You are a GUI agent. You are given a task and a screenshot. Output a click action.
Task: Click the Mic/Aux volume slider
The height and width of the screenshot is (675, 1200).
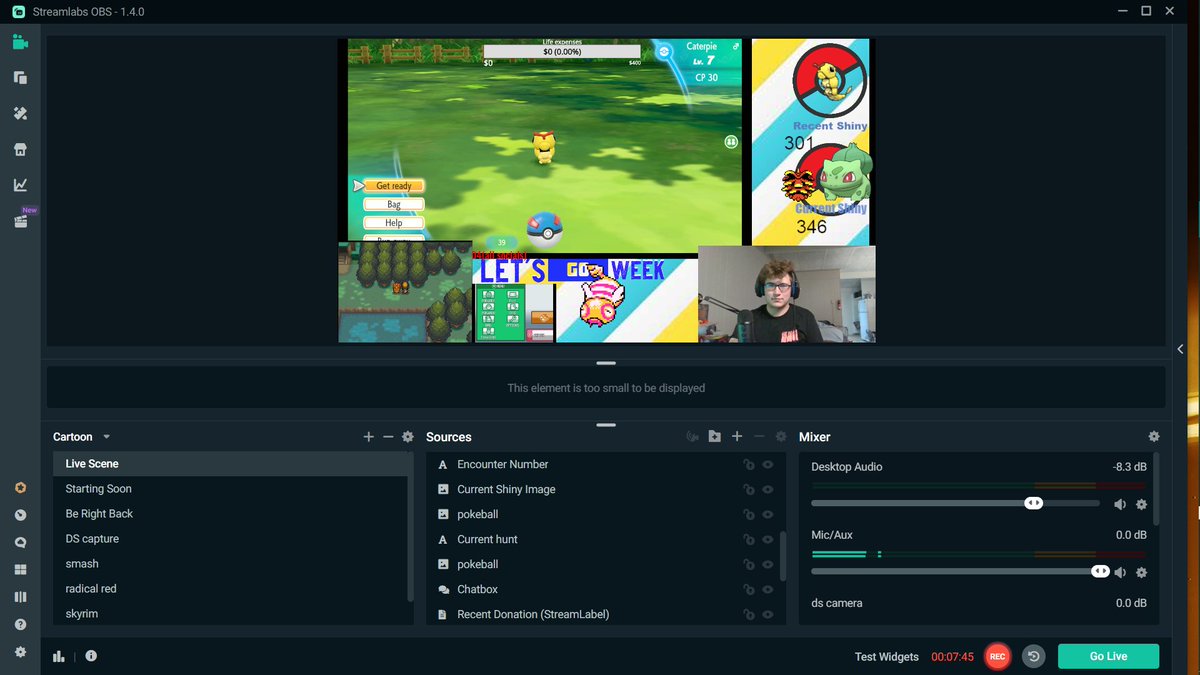click(x=1099, y=571)
